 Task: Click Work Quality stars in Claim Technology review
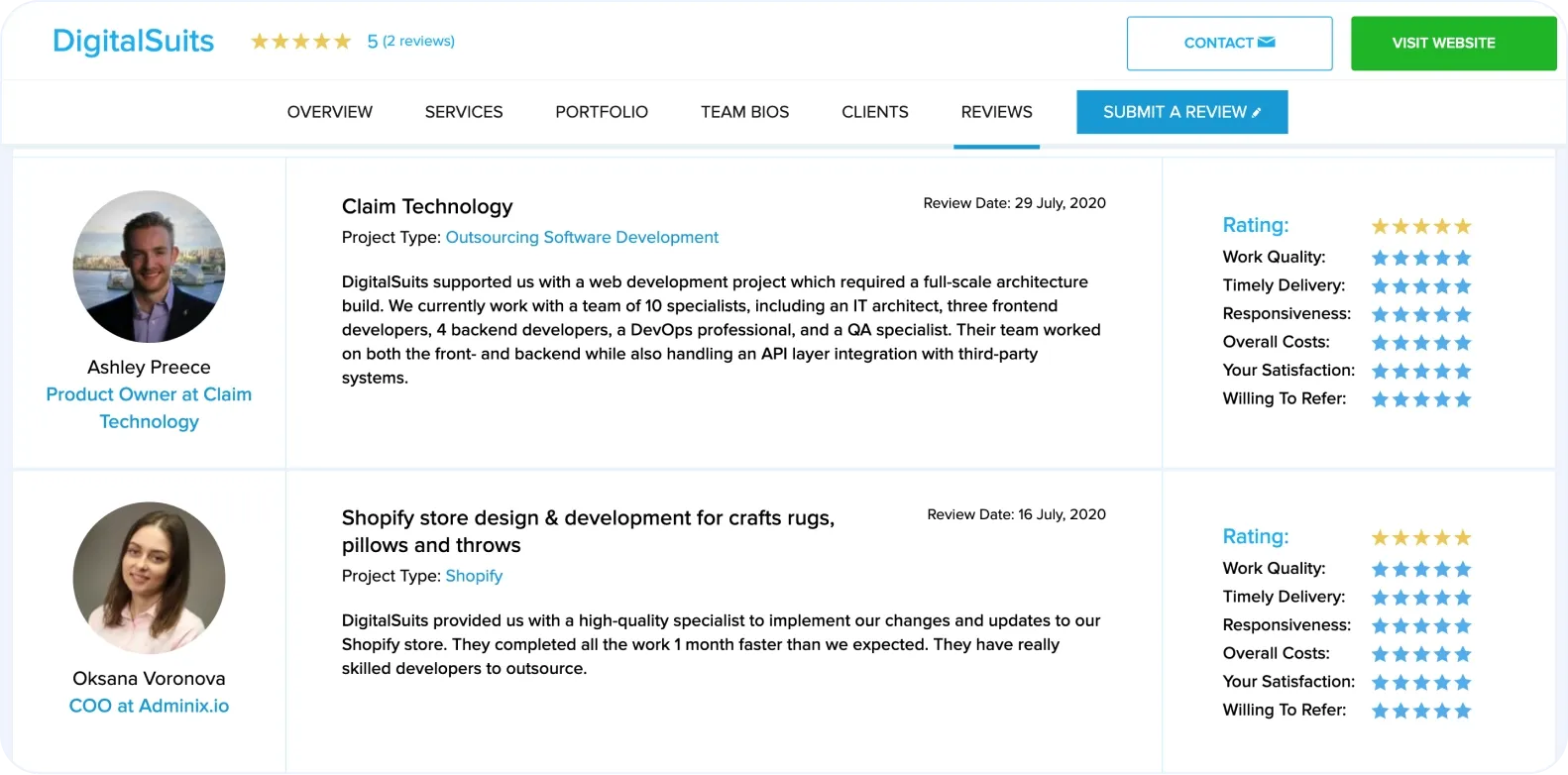[1420, 258]
